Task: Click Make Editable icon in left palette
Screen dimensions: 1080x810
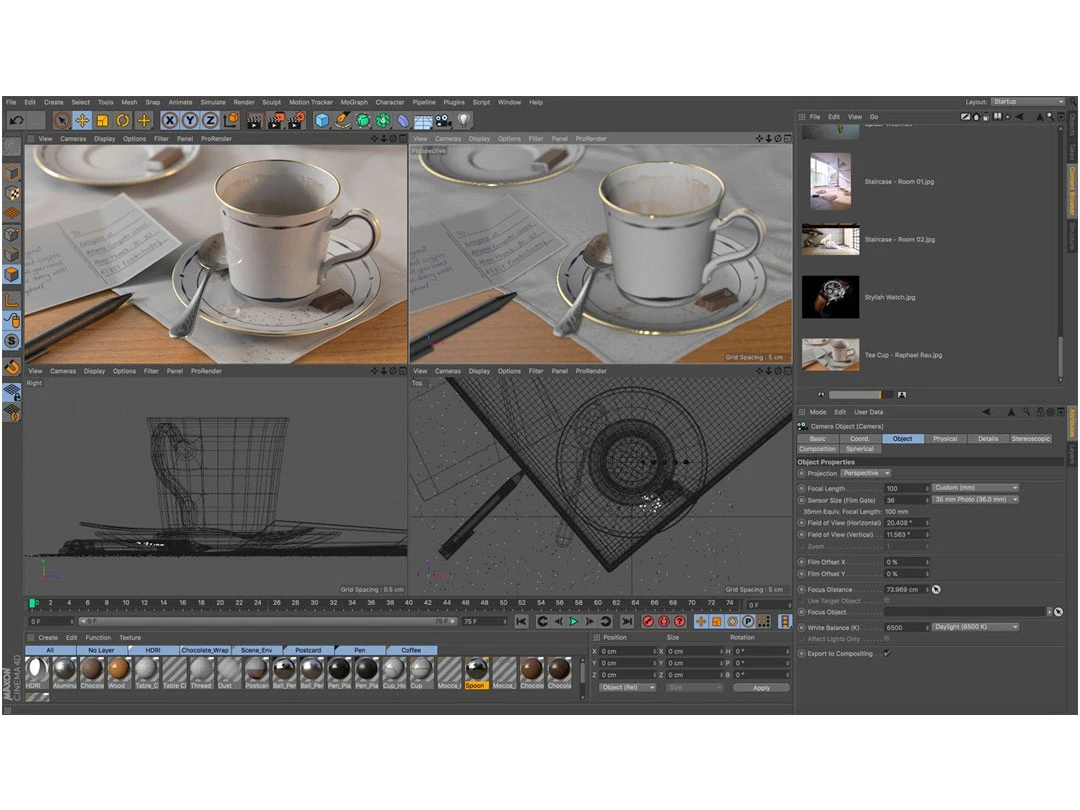Action: coord(12,147)
